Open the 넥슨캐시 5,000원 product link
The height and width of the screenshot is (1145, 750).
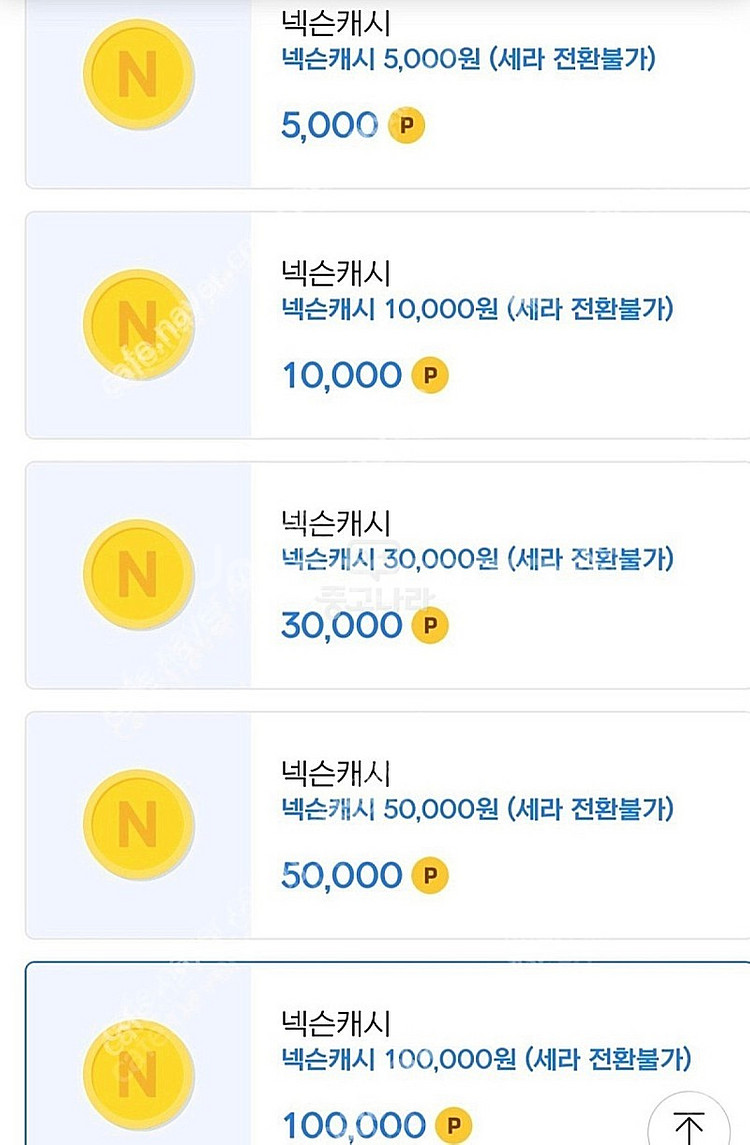(468, 59)
